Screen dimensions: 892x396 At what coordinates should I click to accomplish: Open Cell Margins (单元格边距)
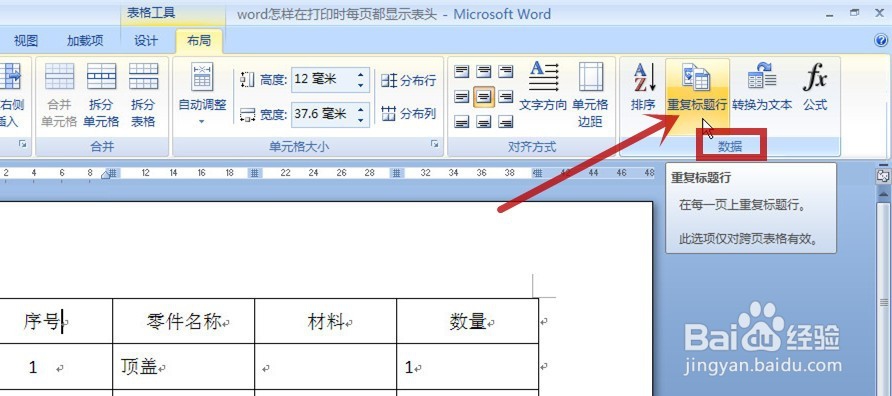(590, 94)
